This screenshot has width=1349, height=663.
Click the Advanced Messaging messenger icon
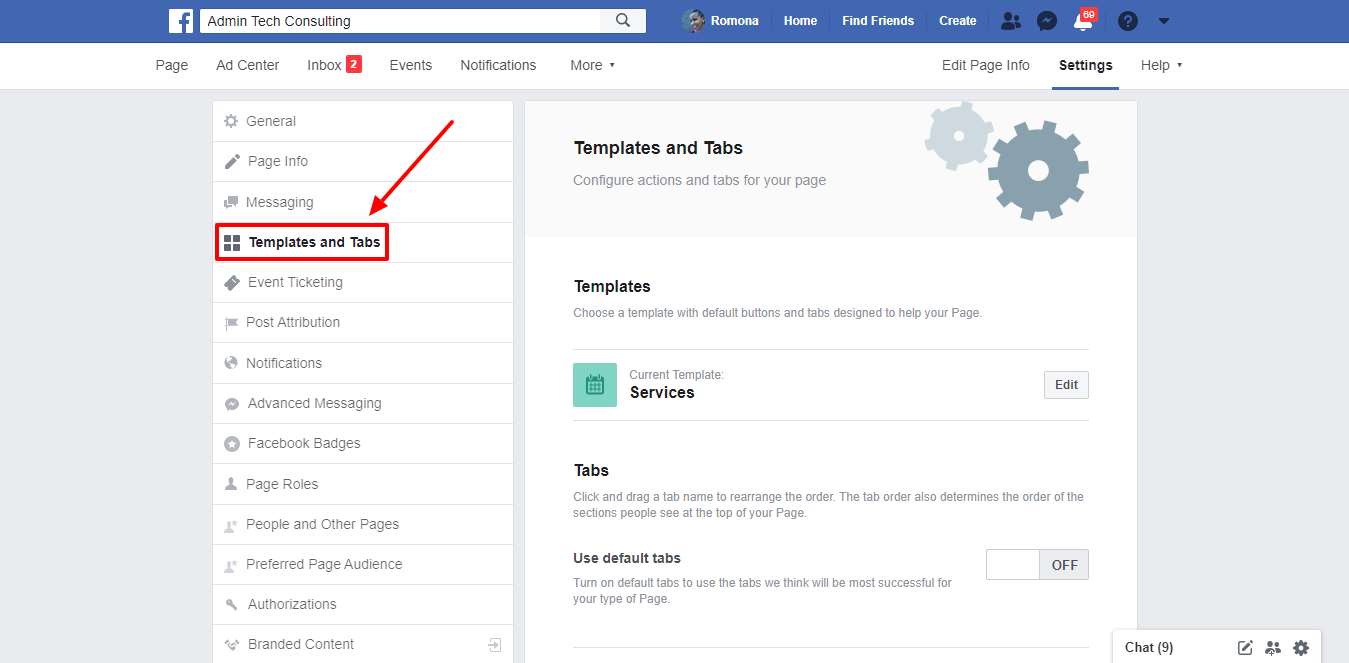pos(232,404)
